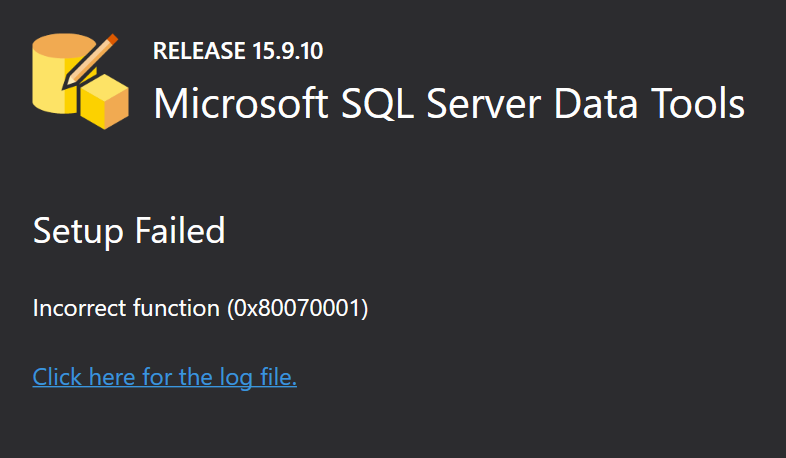This screenshot has width=786, height=458.
Task: Click the word Tools in the title
Action: (698, 104)
